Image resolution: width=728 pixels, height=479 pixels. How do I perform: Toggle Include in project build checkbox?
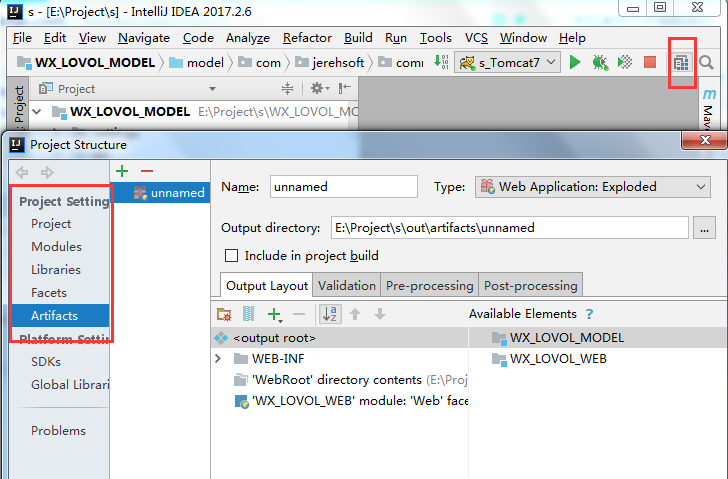click(x=231, y=256)
